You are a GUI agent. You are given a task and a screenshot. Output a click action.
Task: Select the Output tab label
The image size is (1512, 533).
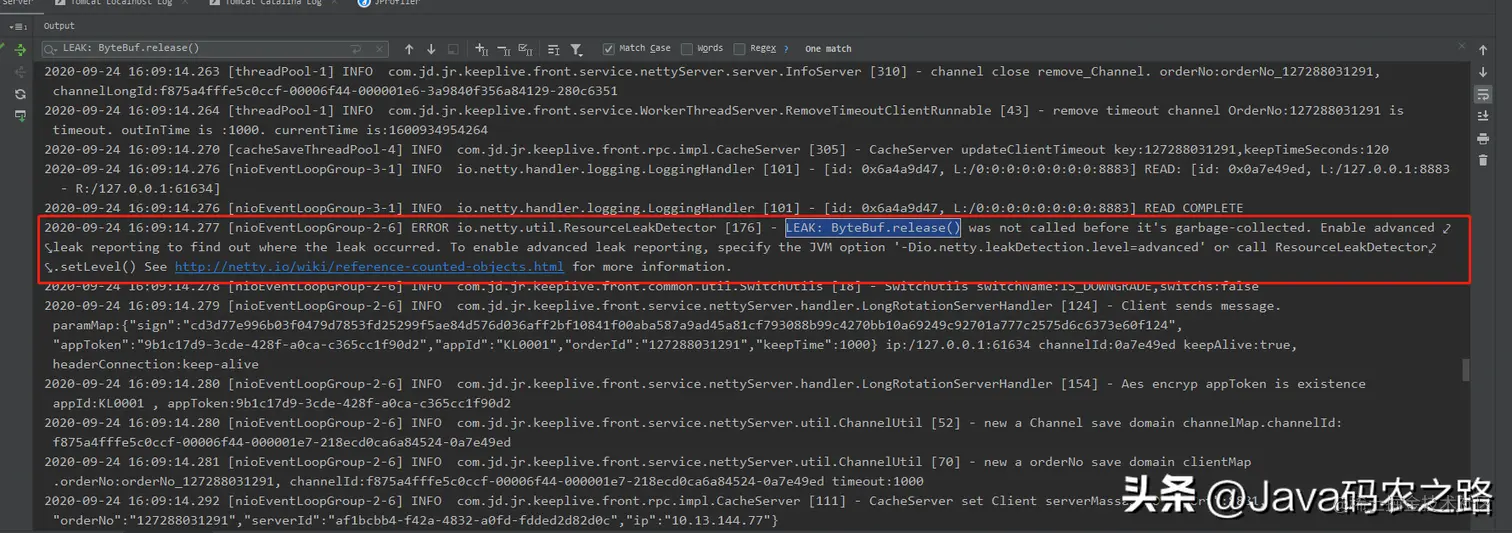pos(59,26)
